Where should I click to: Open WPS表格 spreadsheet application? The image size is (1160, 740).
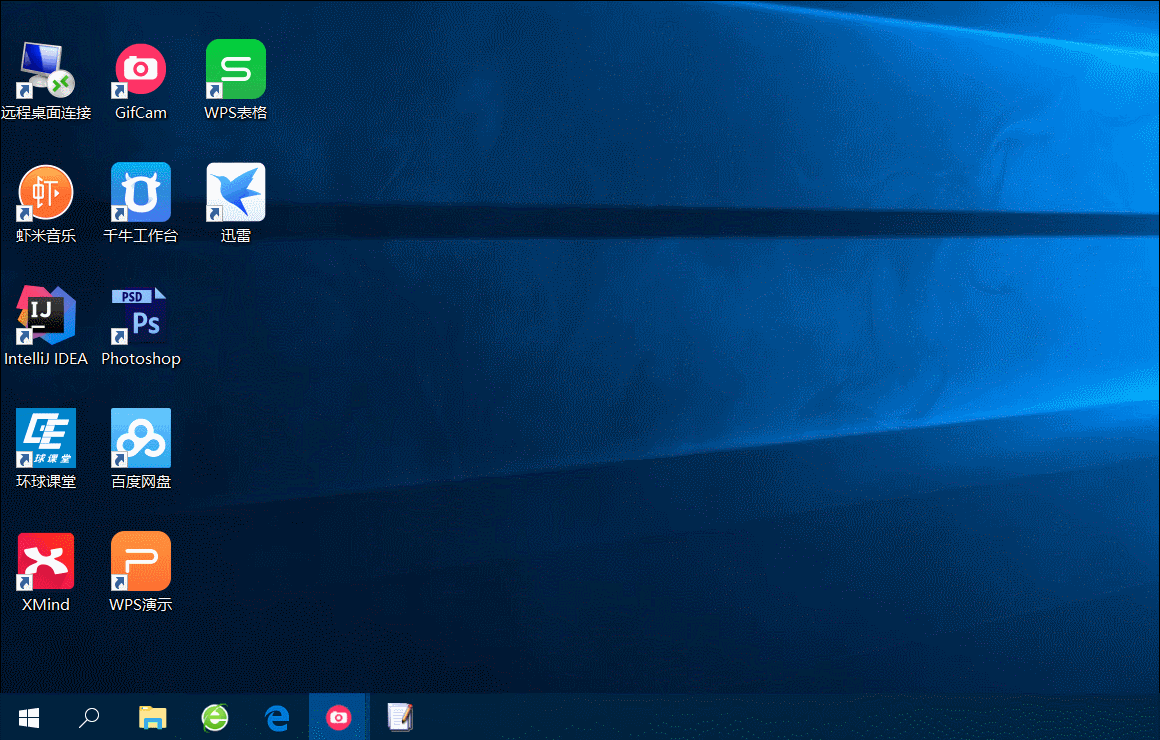click(x=235, y=68)
